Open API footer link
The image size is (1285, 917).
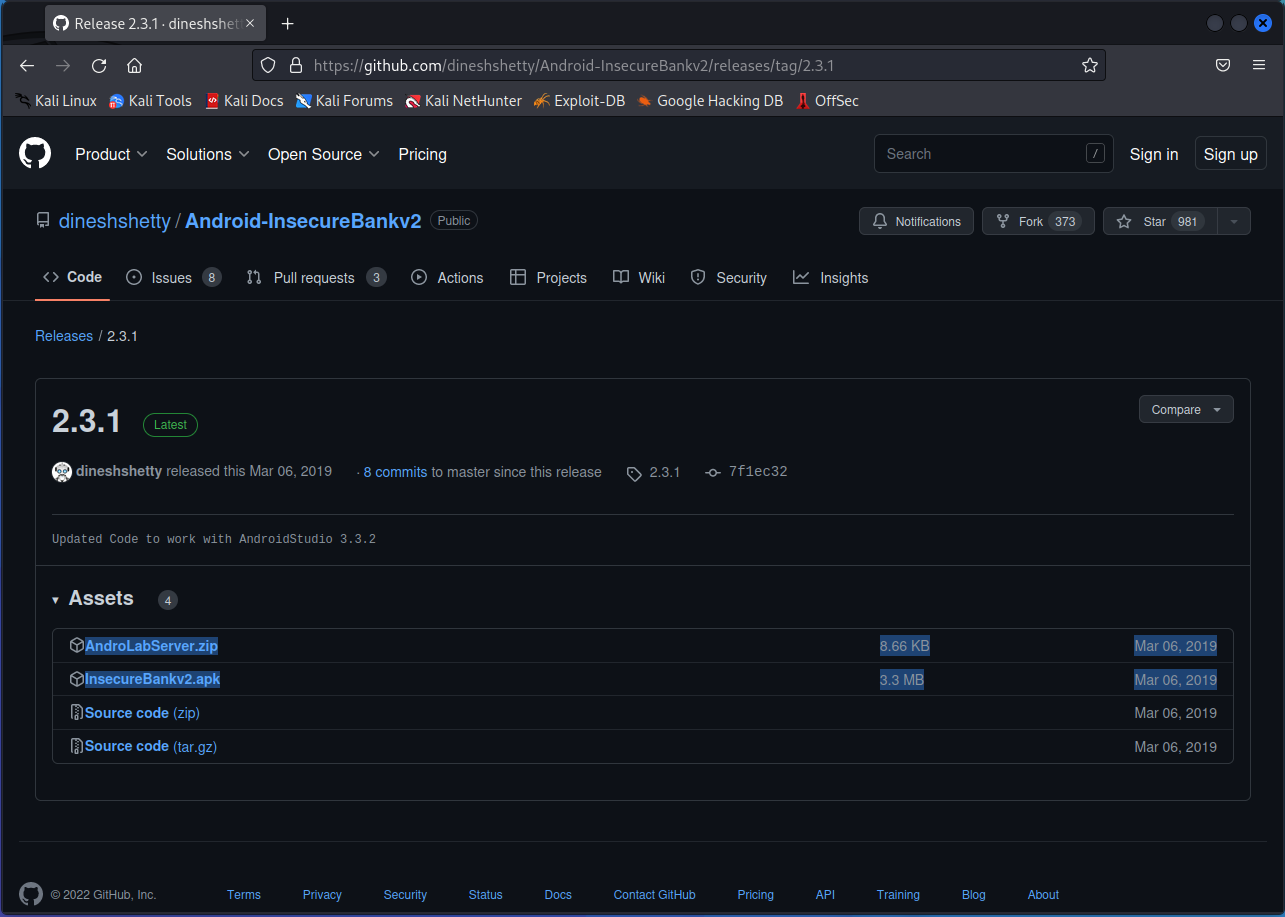point(825,895)
